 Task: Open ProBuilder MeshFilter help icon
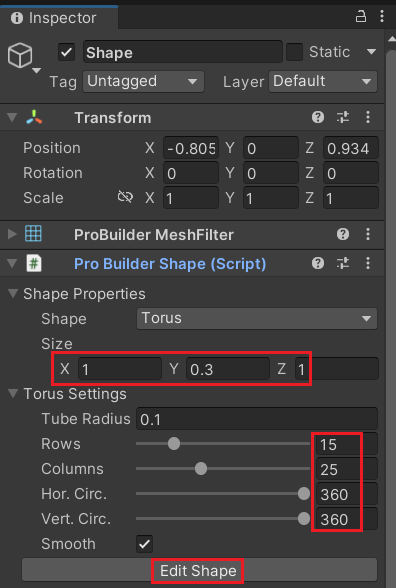(x=343, y=234)
